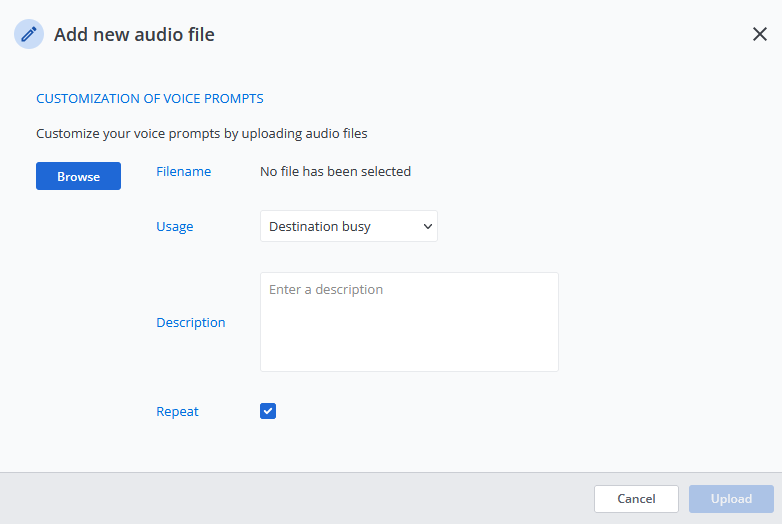Uncheck the Repeat checkbox
This screenshot has height=524, width=782.
click(268, 411)
